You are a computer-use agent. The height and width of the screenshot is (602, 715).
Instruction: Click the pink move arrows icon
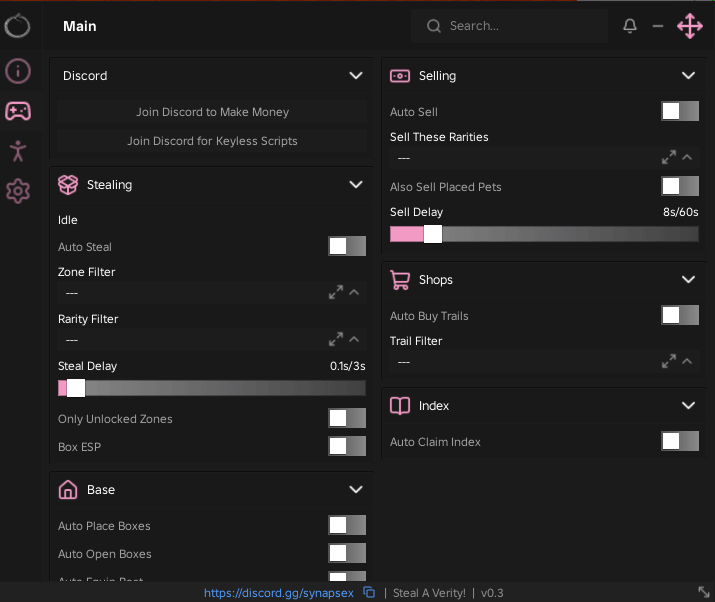tap(689, 26)
